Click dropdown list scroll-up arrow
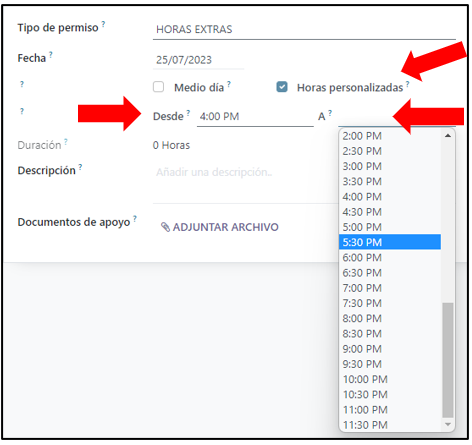Image resolution: width=472 pixels, height=445 pixels. point(448,135)
